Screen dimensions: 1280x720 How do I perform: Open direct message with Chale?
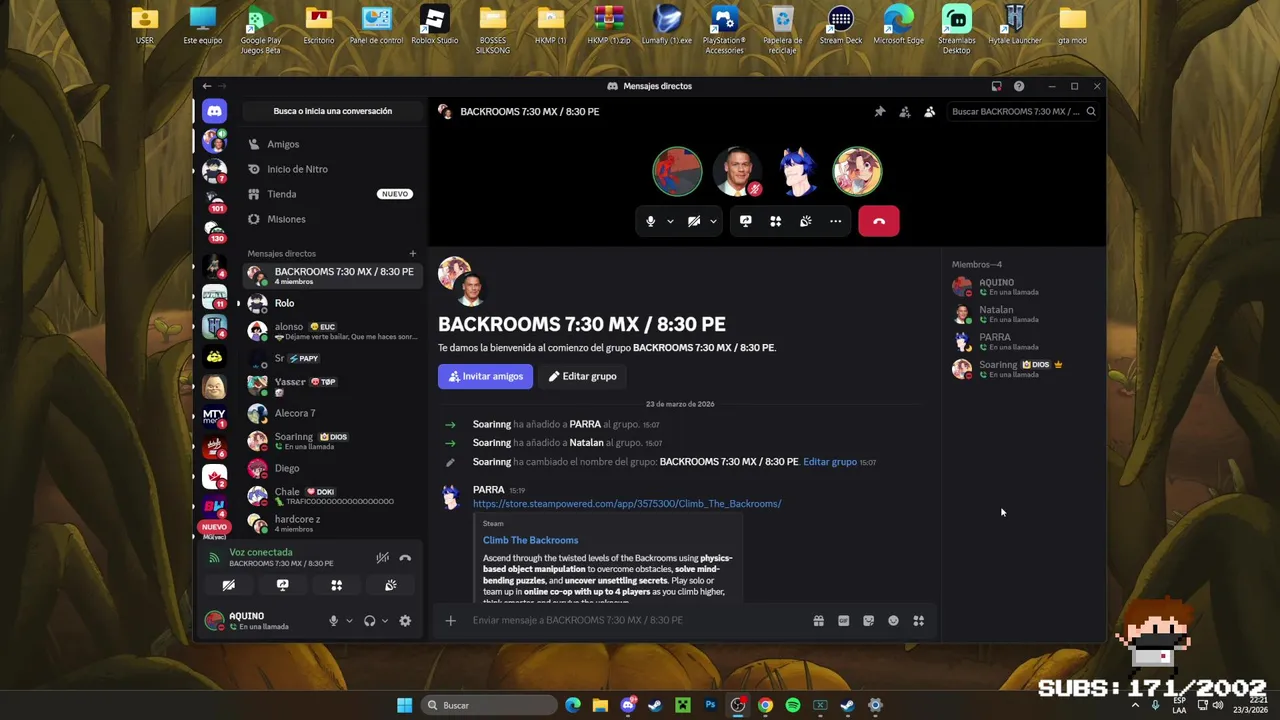click(331, 496)
